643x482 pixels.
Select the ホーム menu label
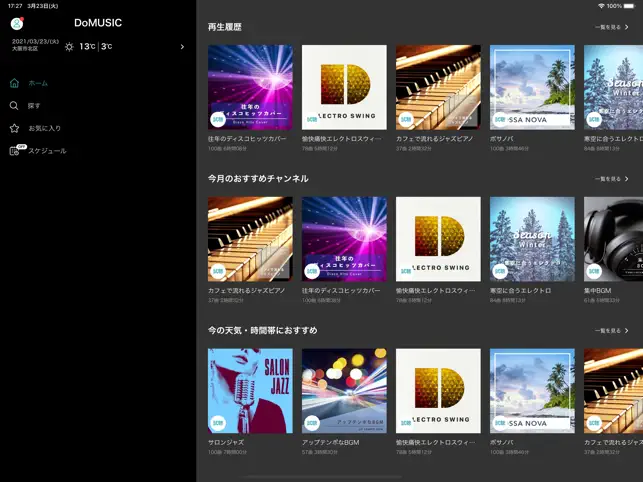coord(38,83)
